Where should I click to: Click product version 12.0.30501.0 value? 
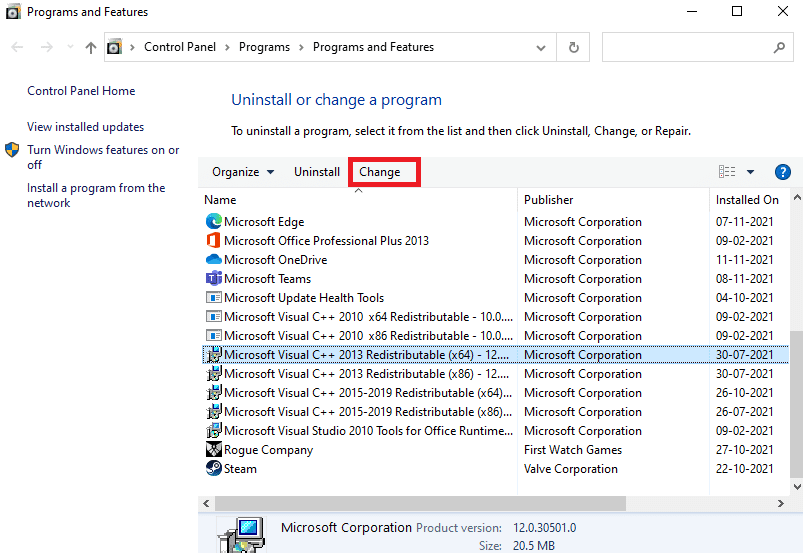(544, 527)
